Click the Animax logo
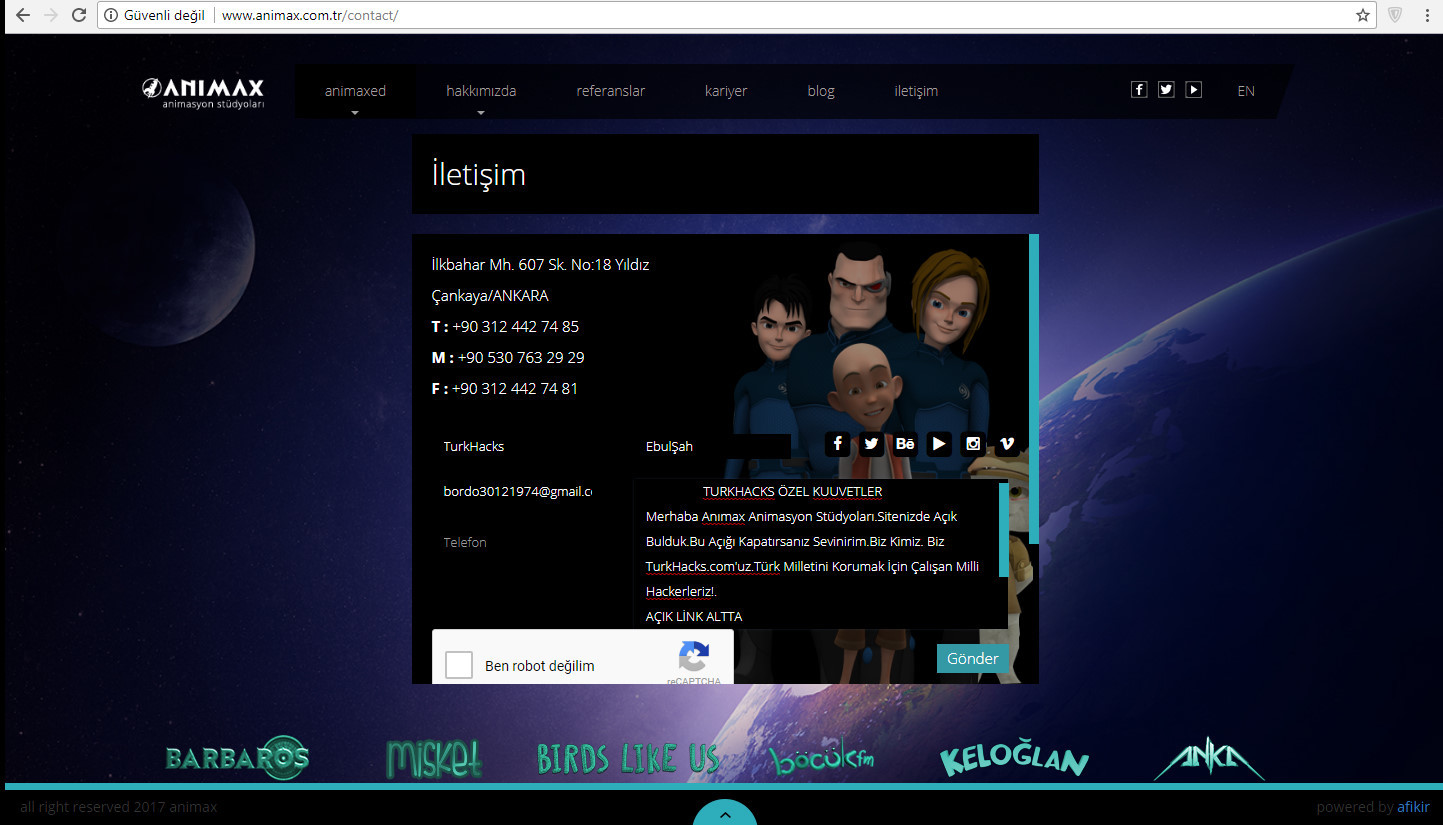This screenshot has width=1443, height=825. point(203,92)
